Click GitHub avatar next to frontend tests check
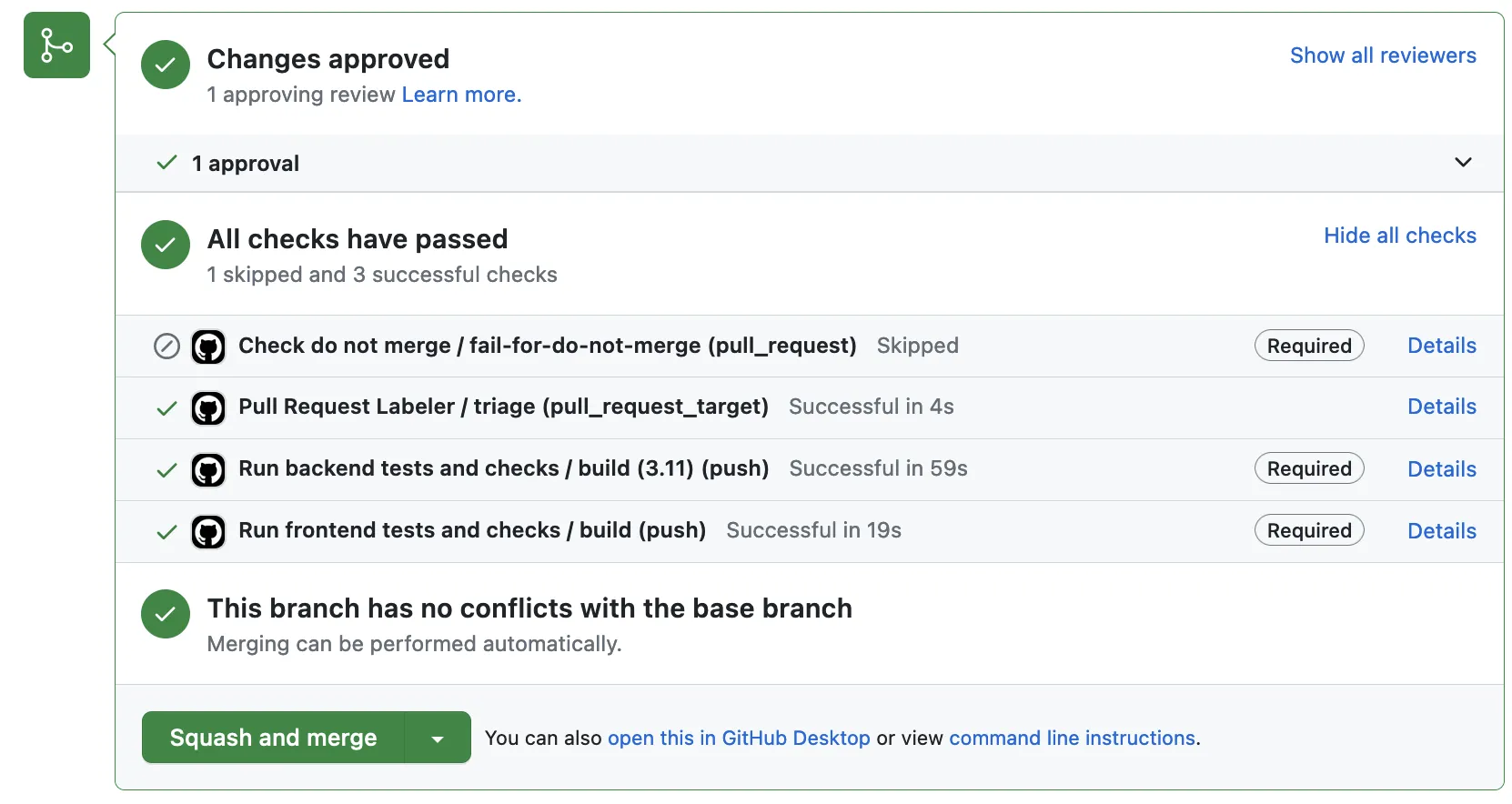The width and height of the screenshot is (1512, 804). tap(208, 532)
